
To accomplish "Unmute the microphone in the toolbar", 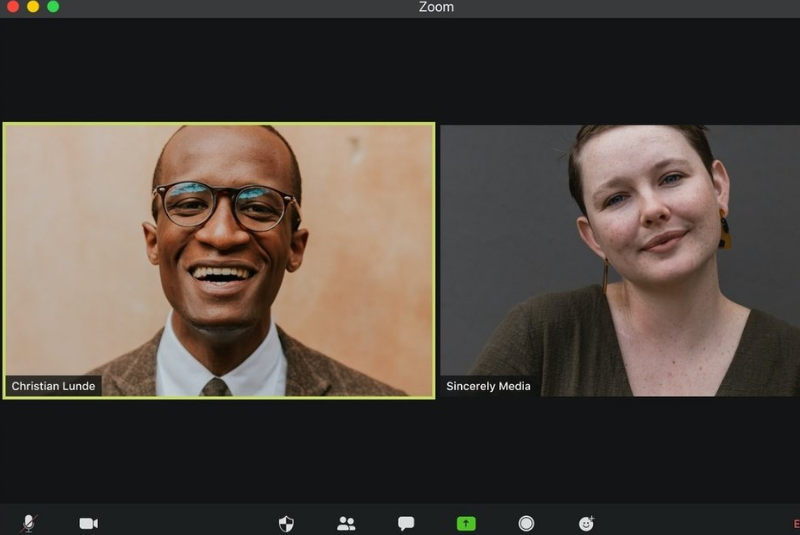I will pyautogui.click(x=29, y=523).
